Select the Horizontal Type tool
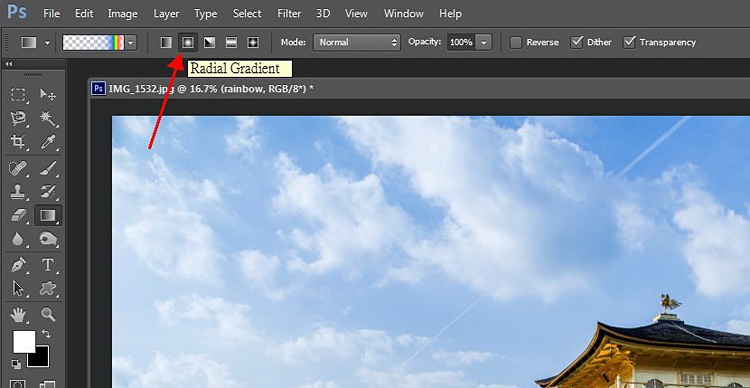 point(48,265)
